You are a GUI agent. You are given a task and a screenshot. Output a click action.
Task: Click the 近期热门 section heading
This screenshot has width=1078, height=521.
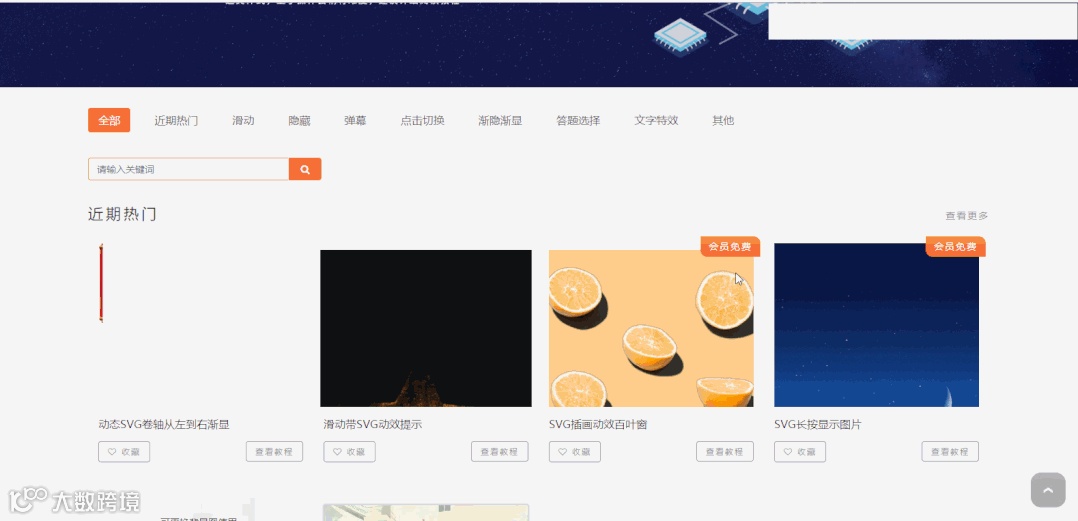(x=122, y=214)
